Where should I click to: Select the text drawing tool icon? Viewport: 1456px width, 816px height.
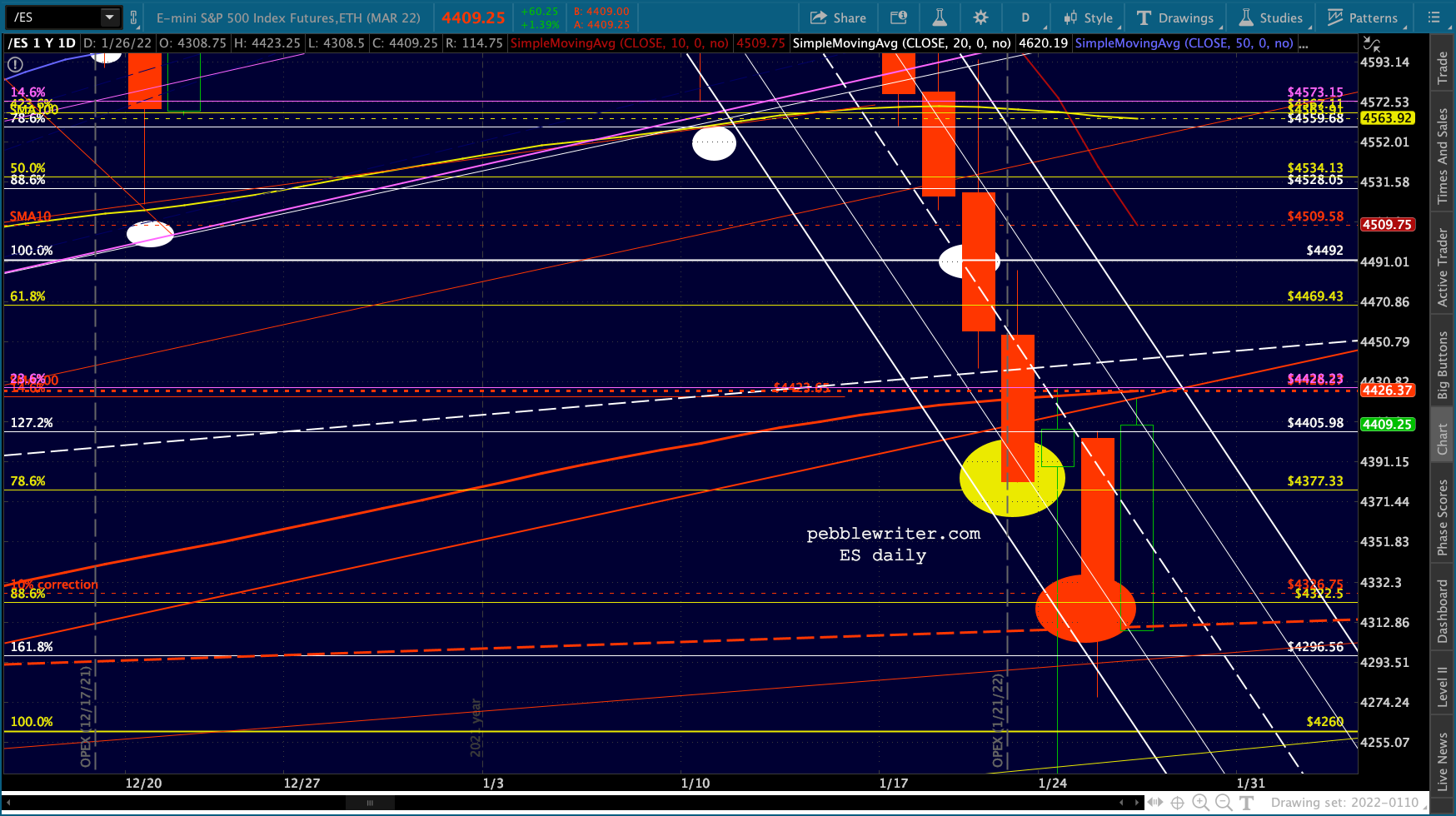coord(1246,803)
